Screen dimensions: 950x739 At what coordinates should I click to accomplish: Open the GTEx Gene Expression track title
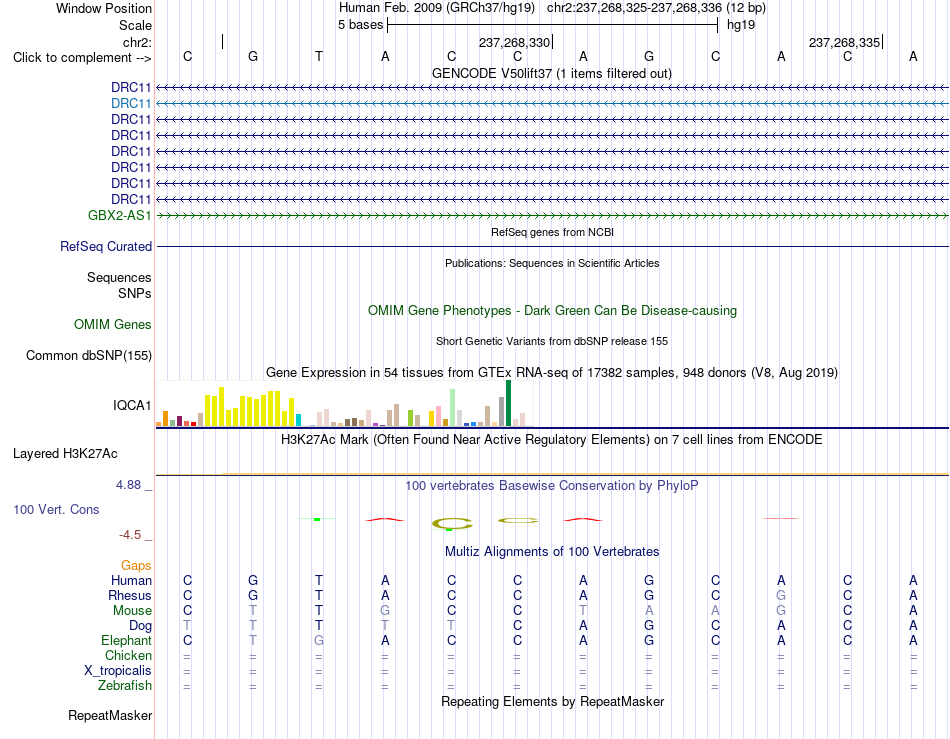(x=552, y=373)
